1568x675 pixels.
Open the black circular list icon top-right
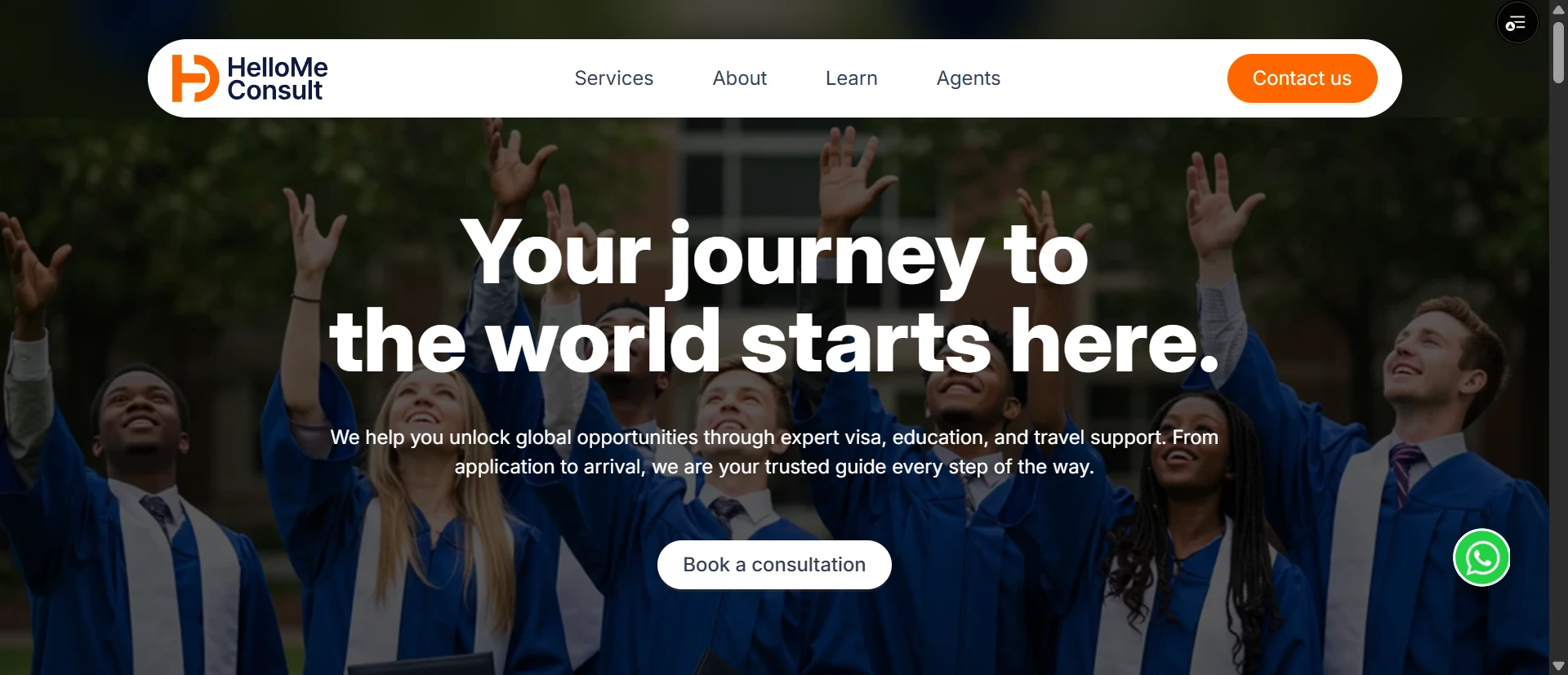coord(1517,23)
